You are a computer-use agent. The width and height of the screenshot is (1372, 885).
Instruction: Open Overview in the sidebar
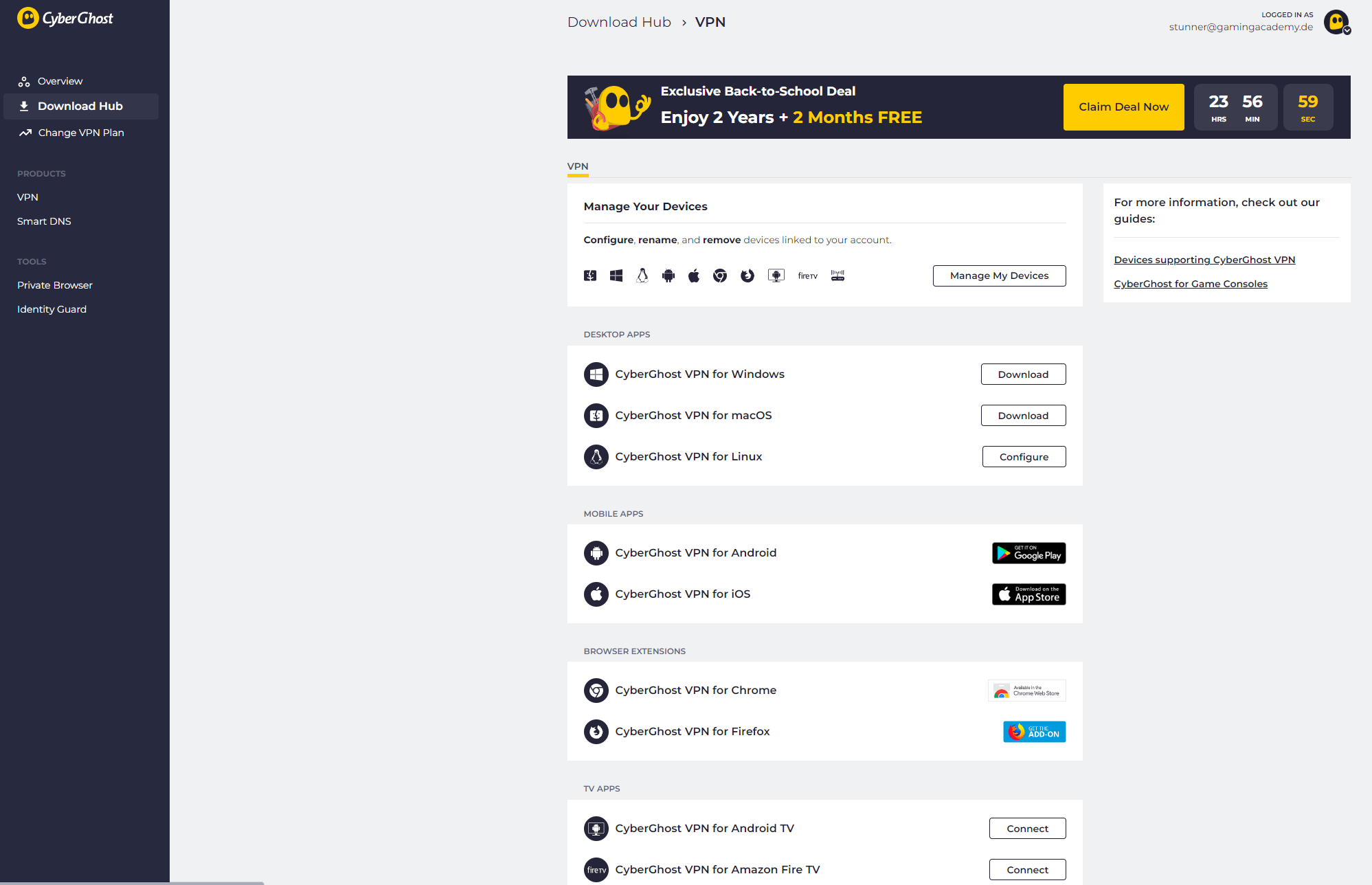point(60,81)
